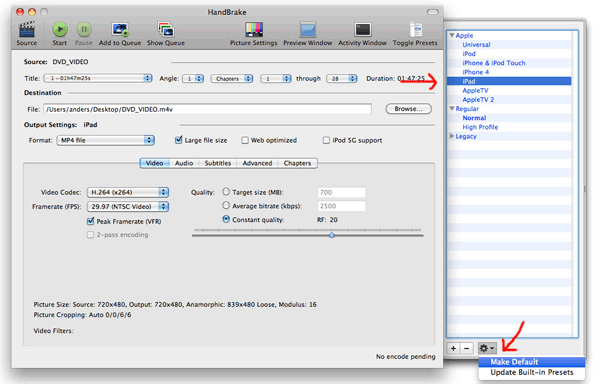Open the Angle dropdown

(x=193, y=78)
